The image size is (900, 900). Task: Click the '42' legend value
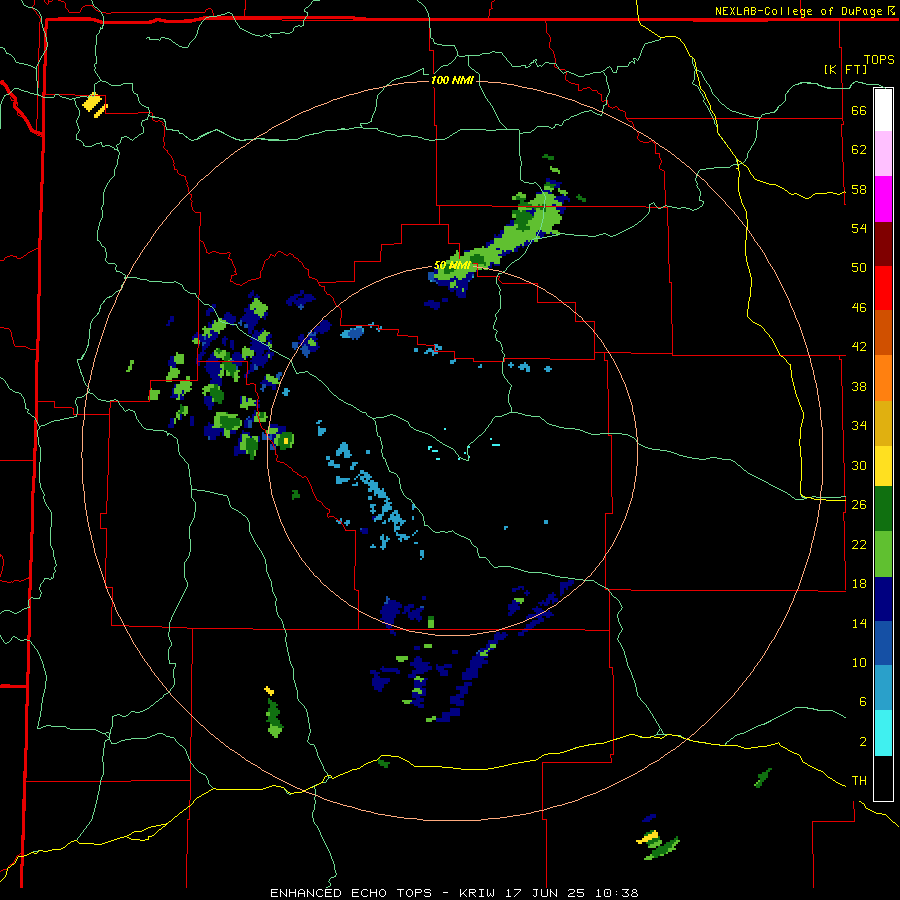[x=859, y=347]
